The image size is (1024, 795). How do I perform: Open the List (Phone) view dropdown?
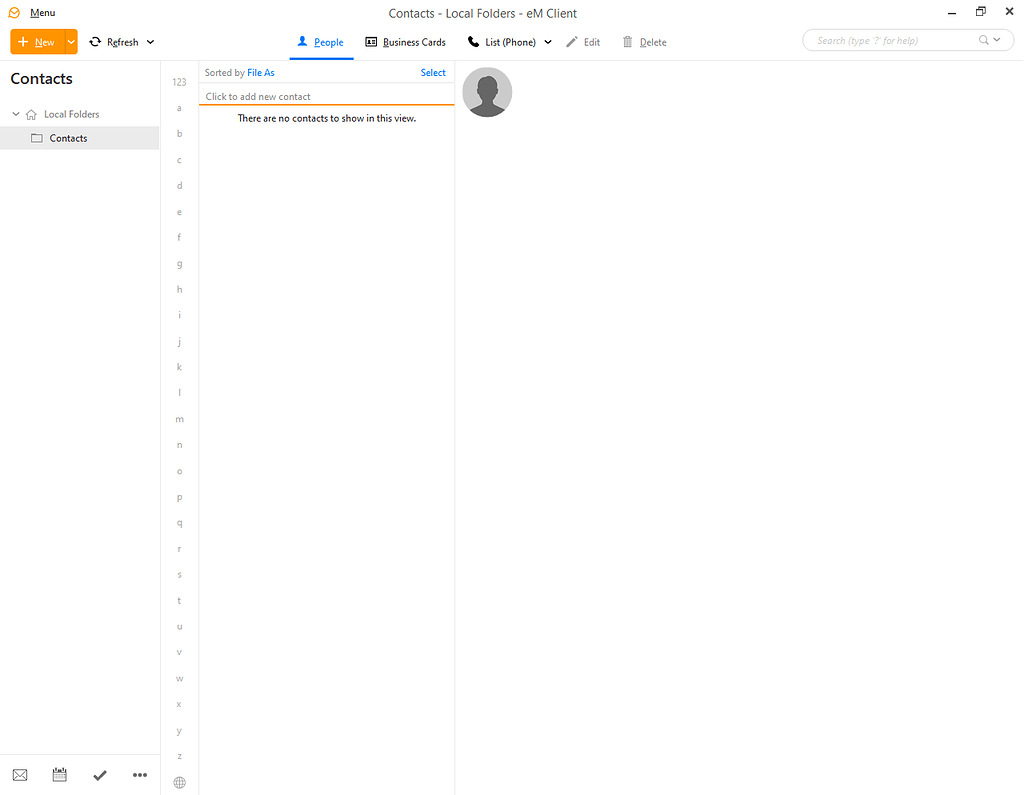pyautogui.click(x=547, y=42)
